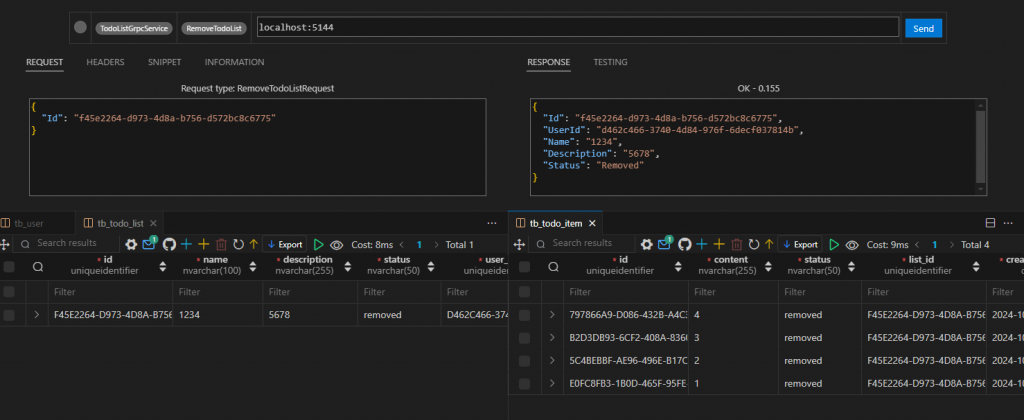Switch to the HEADERS tab
This screenshot has height=420, width=1024.
click(105, 62)
